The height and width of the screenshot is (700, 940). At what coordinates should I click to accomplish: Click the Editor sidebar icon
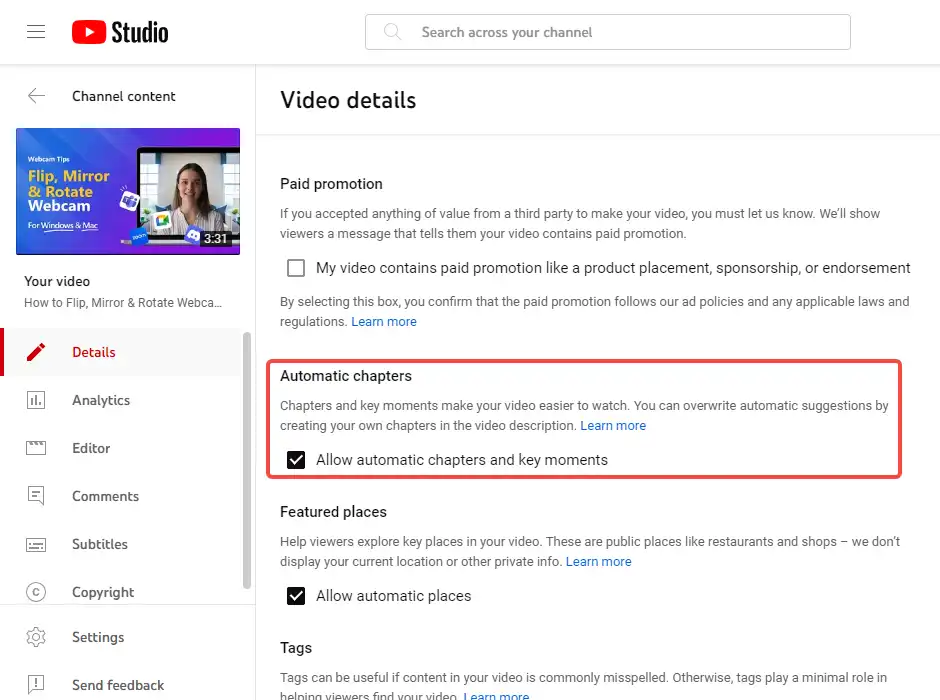(36, 448)
